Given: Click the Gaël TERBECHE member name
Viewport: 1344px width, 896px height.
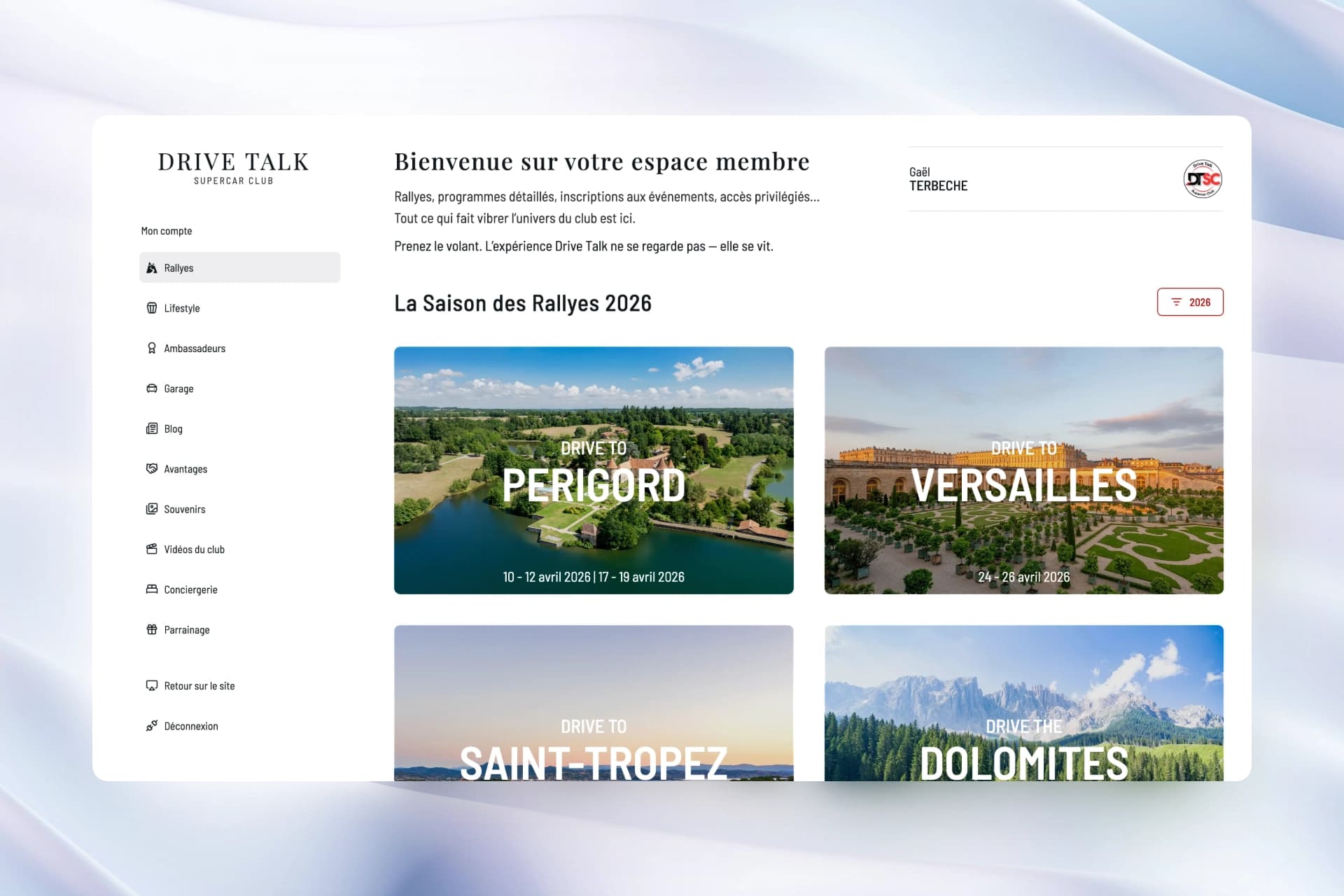Looking at the screenshot, I should click(938, 179).
